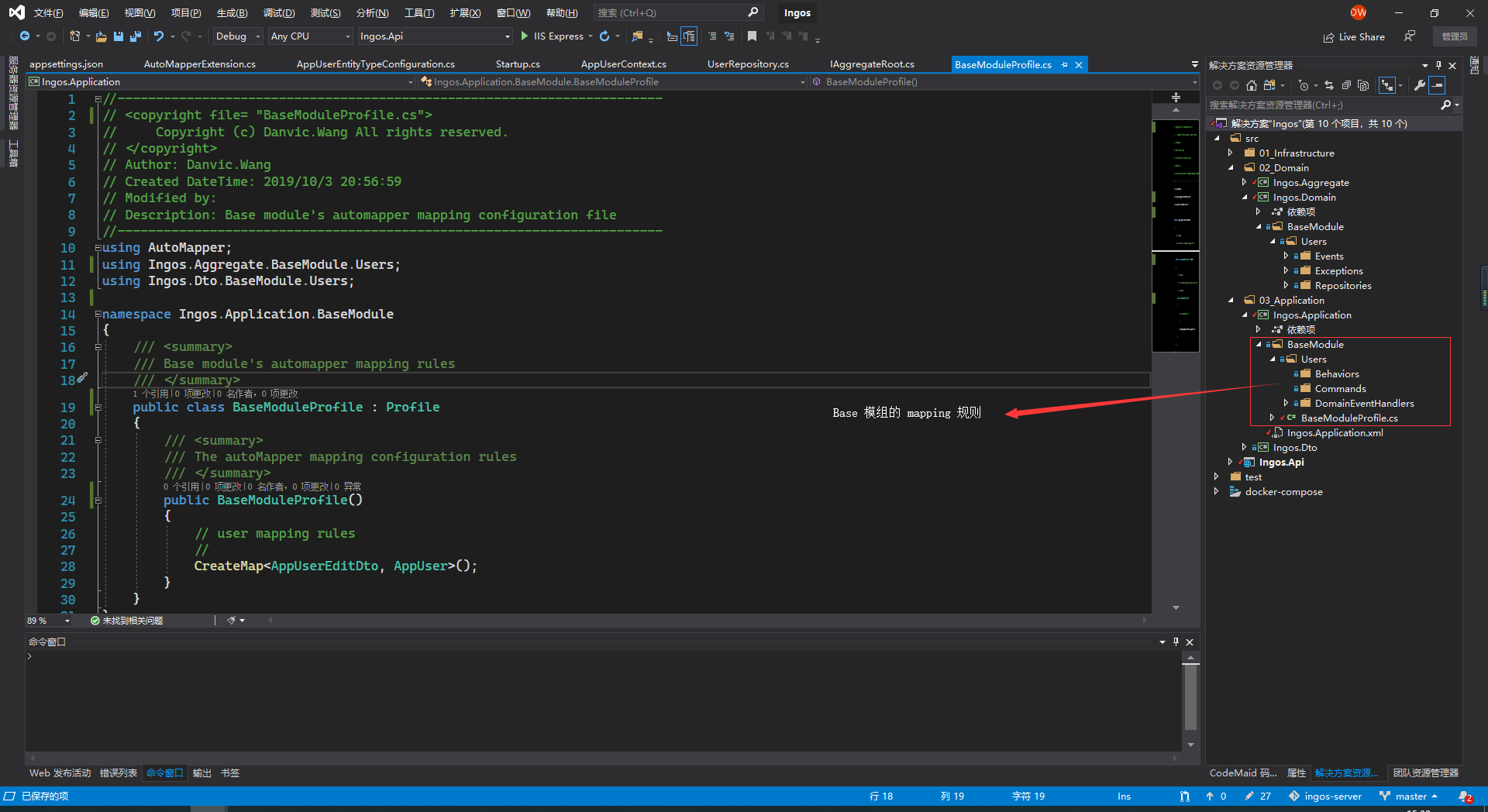The height and width of the screenshot is (812, 1488).
Task: Switch to the UserRepository.cs tab
Action: coord(748,64)
